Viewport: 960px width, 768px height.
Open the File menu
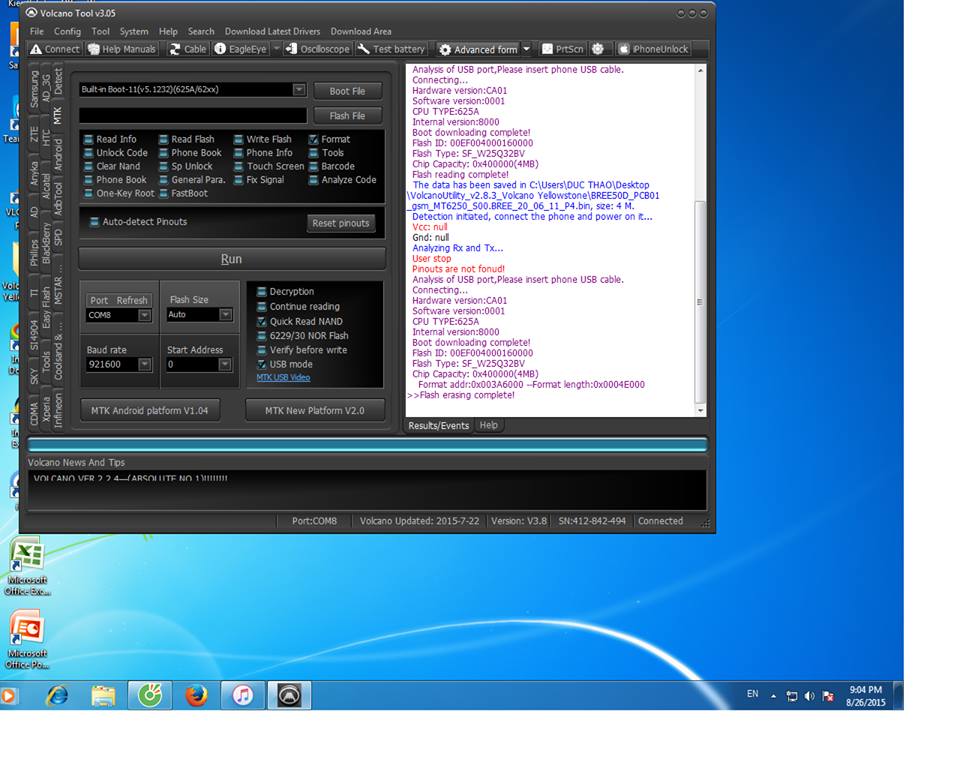coord(37,31)
